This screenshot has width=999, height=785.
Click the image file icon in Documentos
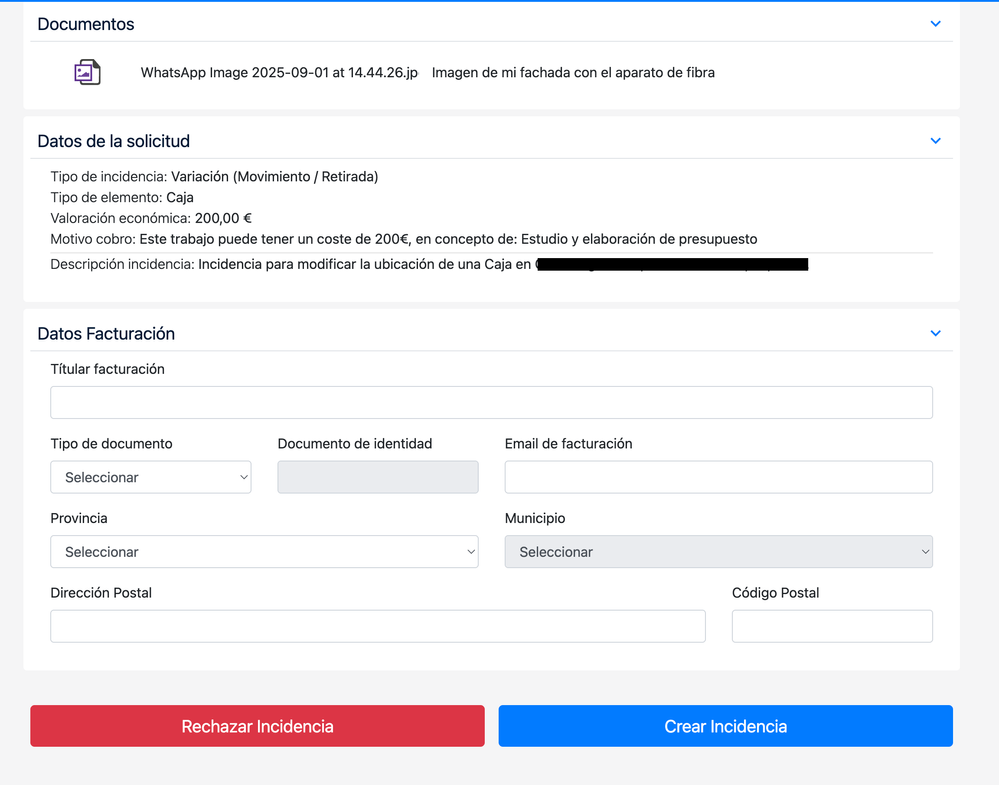(87, 72)
